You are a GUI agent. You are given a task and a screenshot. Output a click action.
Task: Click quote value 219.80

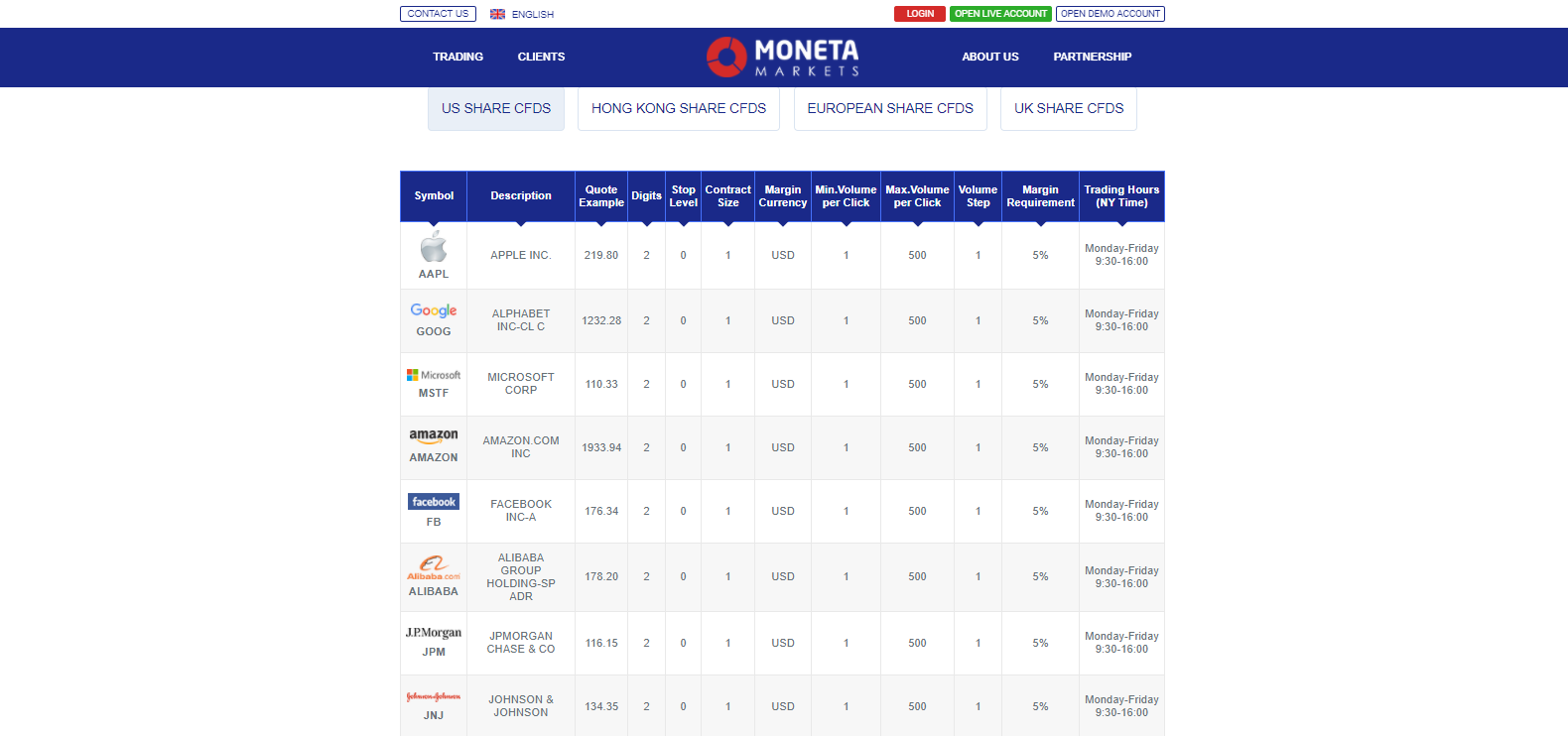click(601, 255)
